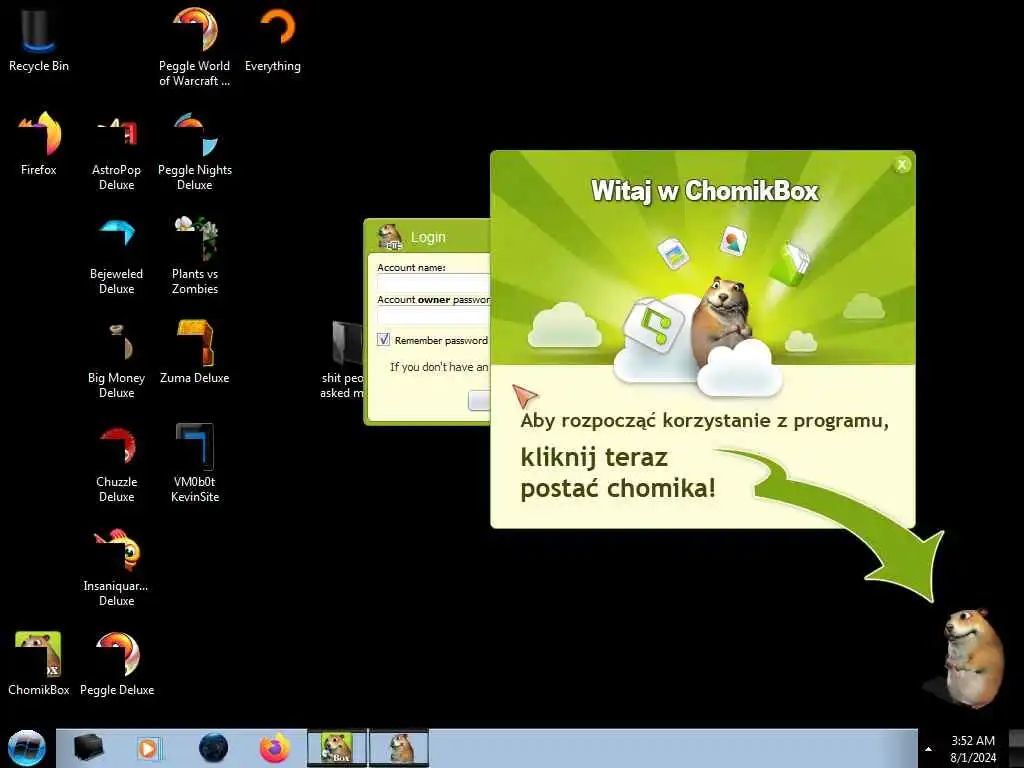Select Peggle Deluxe desktop icon
Screen dimensions: 1024x768
[117, 664]
